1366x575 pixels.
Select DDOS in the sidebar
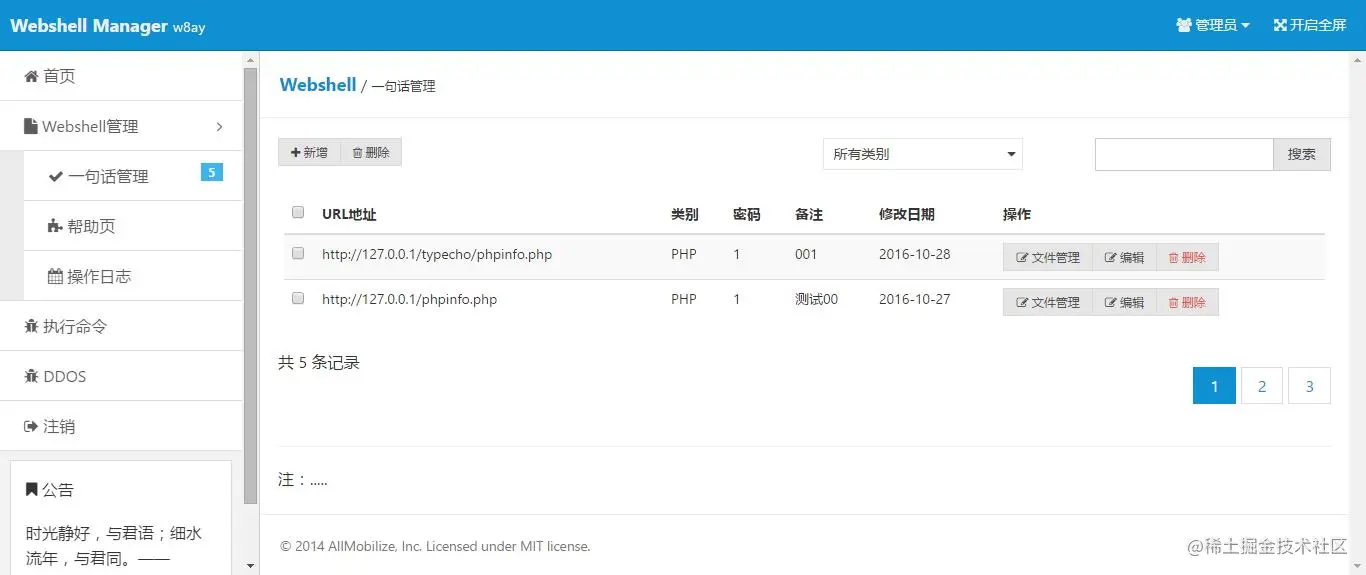coord(121,376)
